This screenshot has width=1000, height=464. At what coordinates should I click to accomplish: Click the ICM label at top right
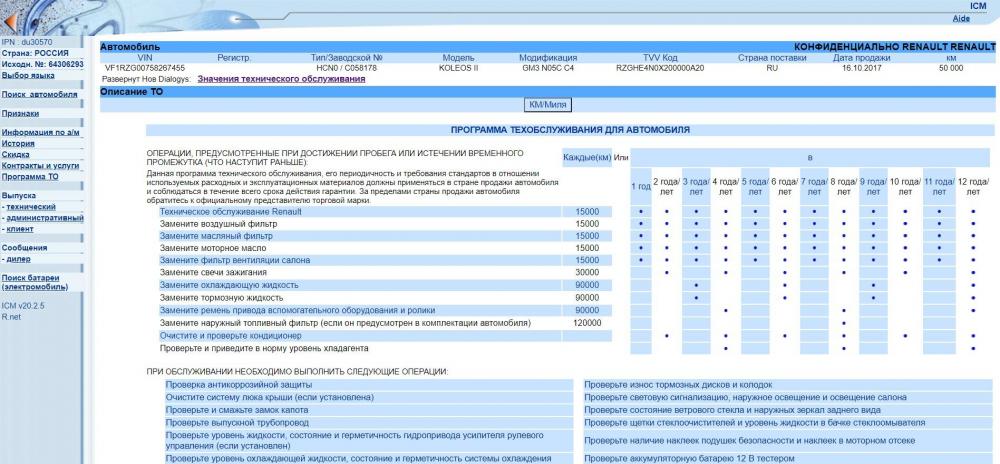tap(978, 6)
